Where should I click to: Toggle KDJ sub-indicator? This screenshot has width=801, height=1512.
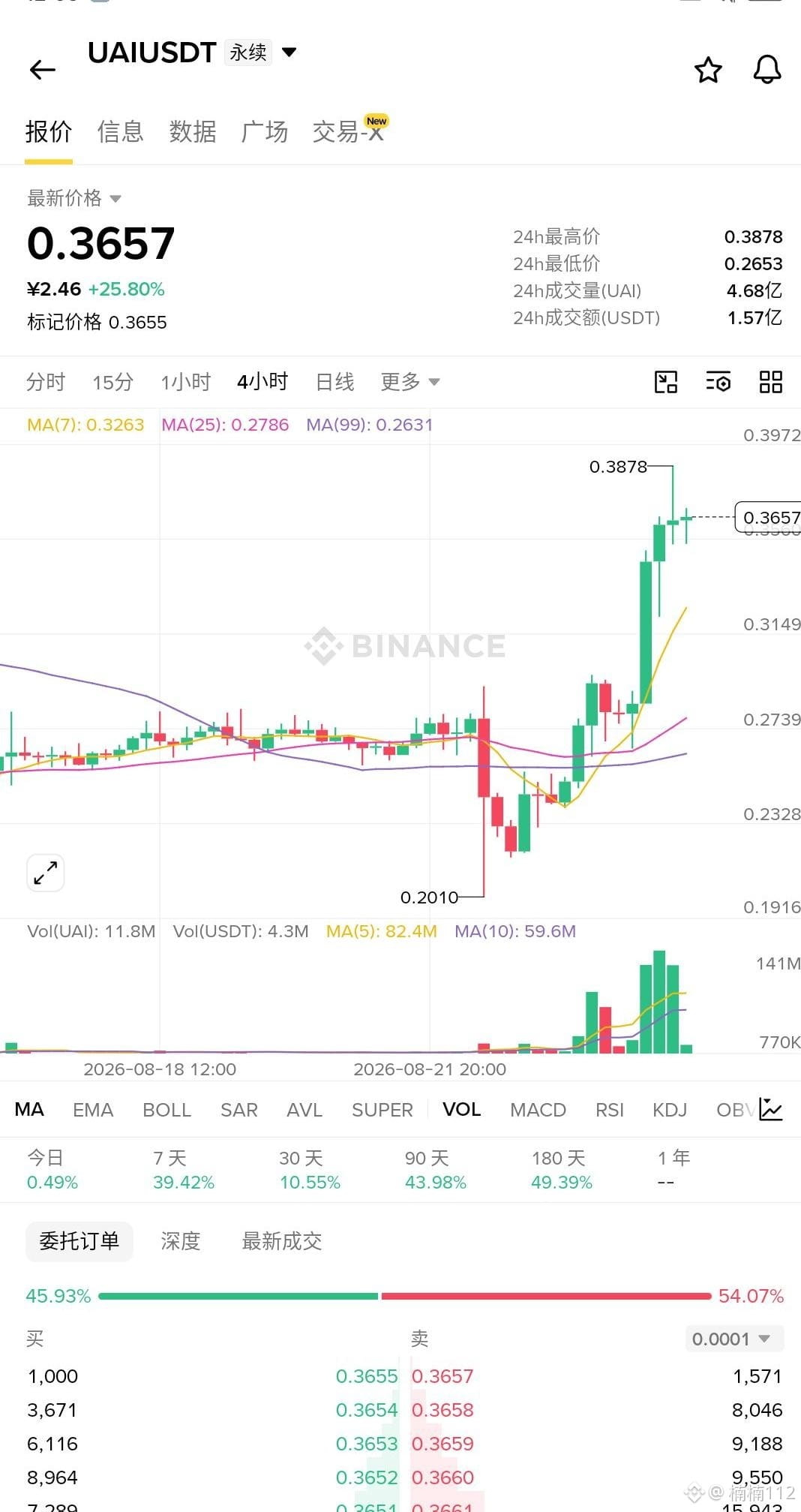pyautogui.click(x=670, y=1110)
